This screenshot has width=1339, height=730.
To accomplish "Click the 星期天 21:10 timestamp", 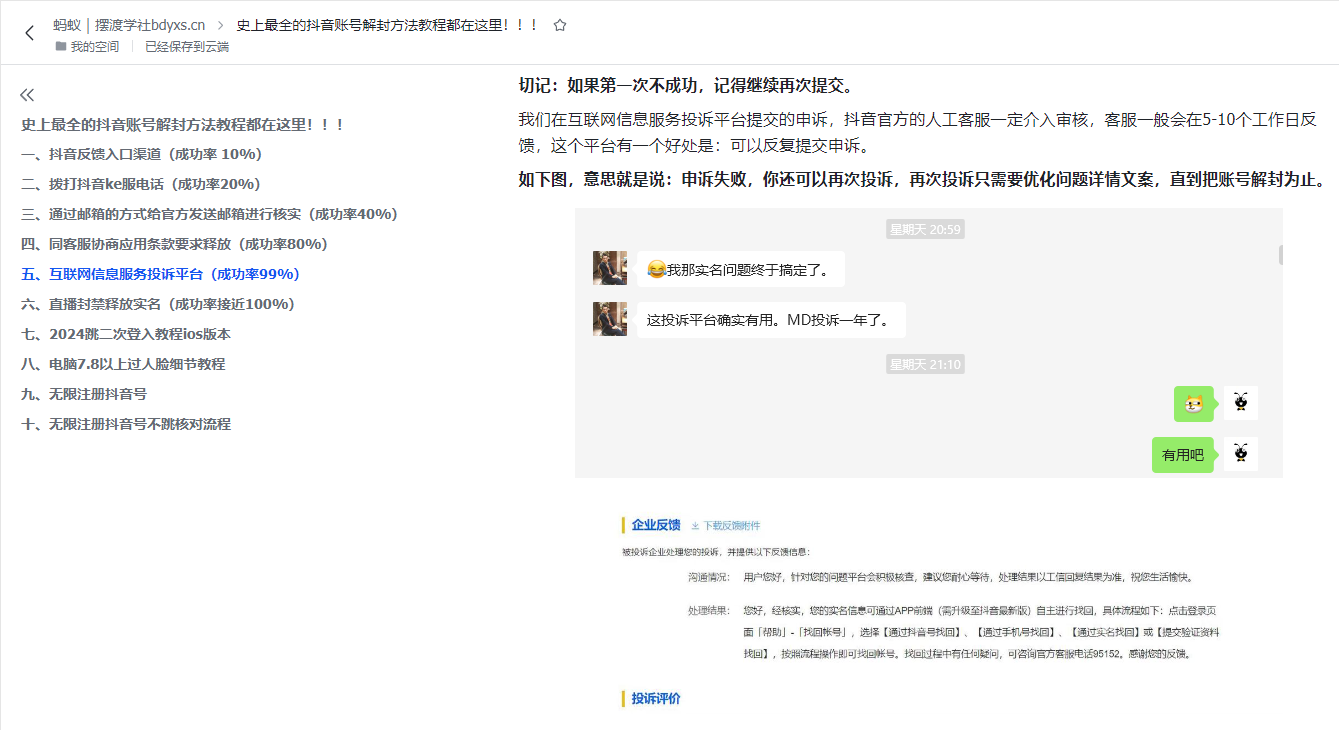I will tap(925, 365).
